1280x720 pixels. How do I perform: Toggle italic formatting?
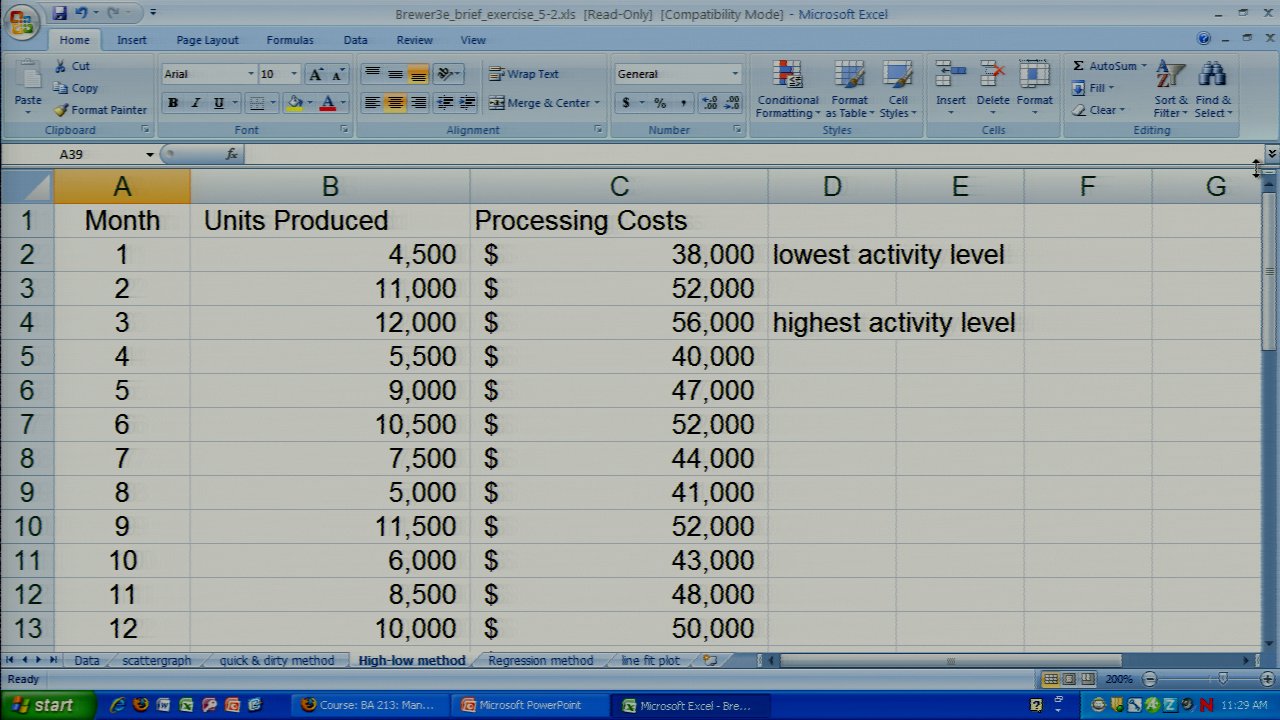(x=196, y=103)
